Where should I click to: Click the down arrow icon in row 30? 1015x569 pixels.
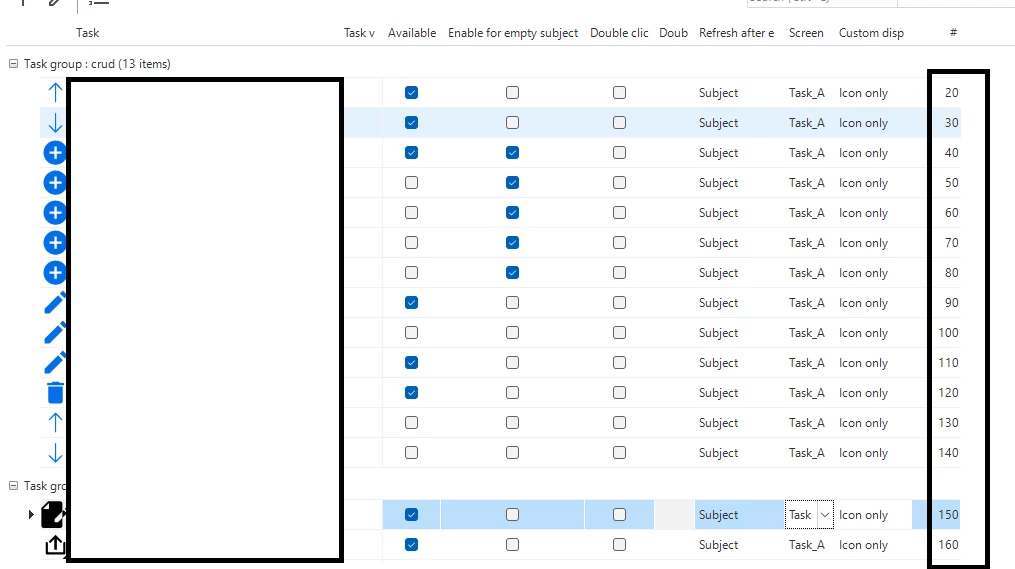[55, 122]
